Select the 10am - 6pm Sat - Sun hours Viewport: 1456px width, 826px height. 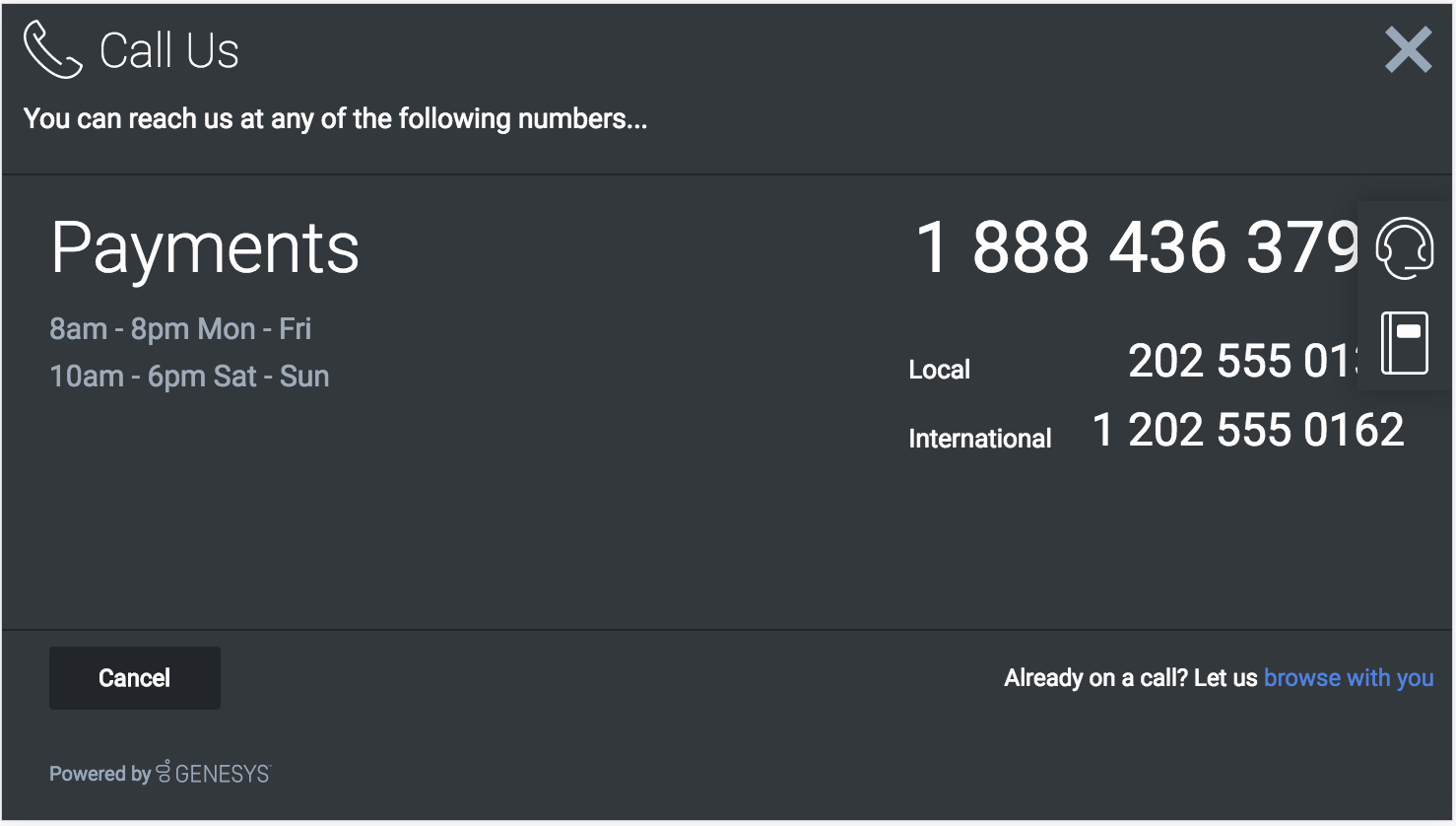[189, 377]
